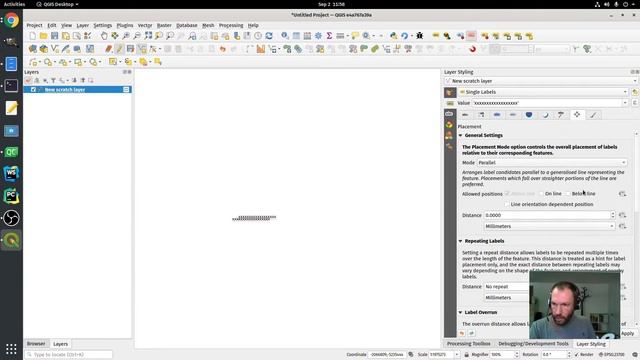Open the Plugins menu

[x=124, y=25]
